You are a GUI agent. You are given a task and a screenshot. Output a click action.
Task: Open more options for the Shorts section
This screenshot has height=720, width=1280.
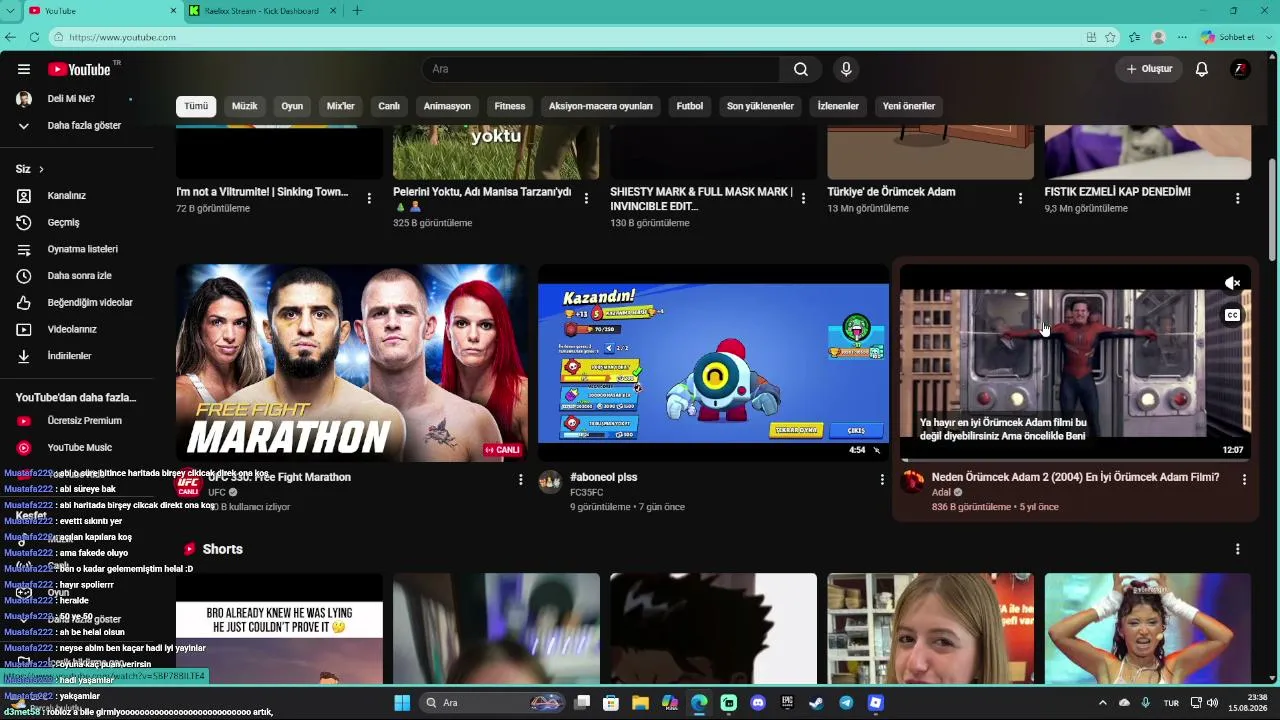(1237, 549)
